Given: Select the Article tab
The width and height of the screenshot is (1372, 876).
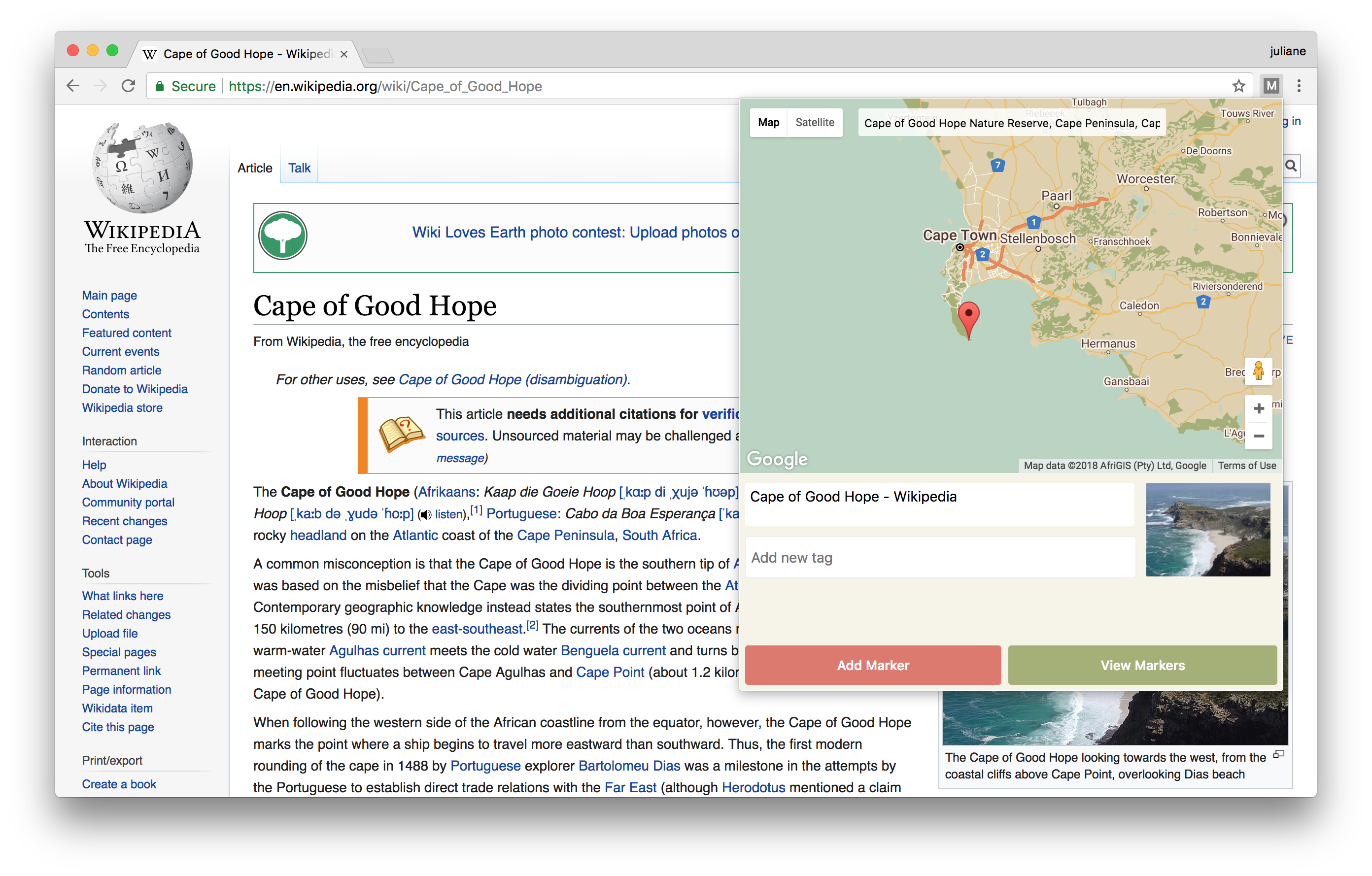Looking at the screenshot, I should 255,168.
